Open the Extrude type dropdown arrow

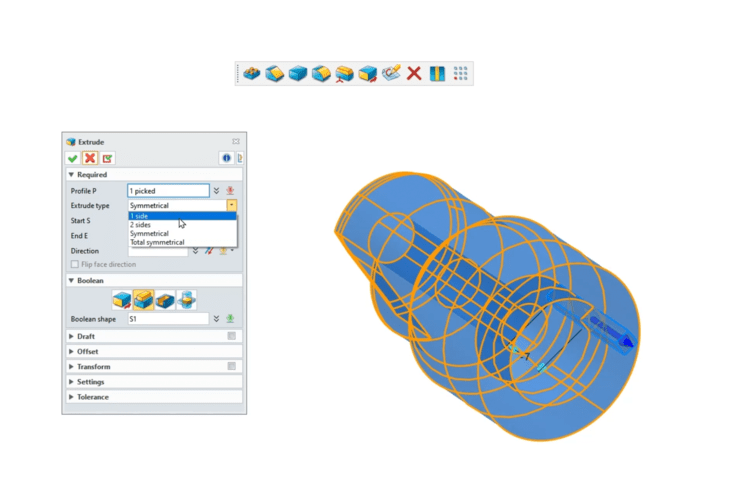[232, 205]
